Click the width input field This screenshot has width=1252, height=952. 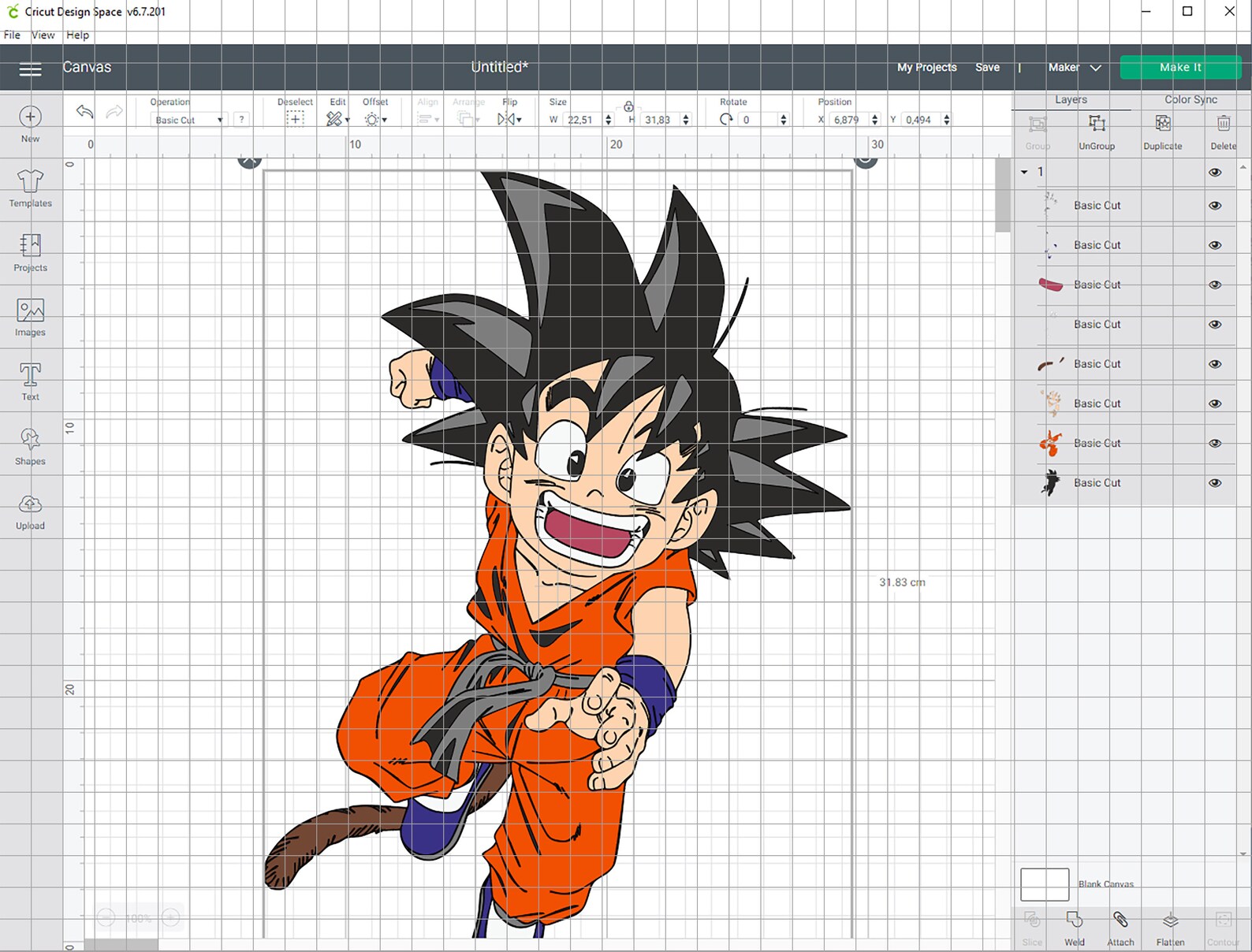tap(584, 120)
